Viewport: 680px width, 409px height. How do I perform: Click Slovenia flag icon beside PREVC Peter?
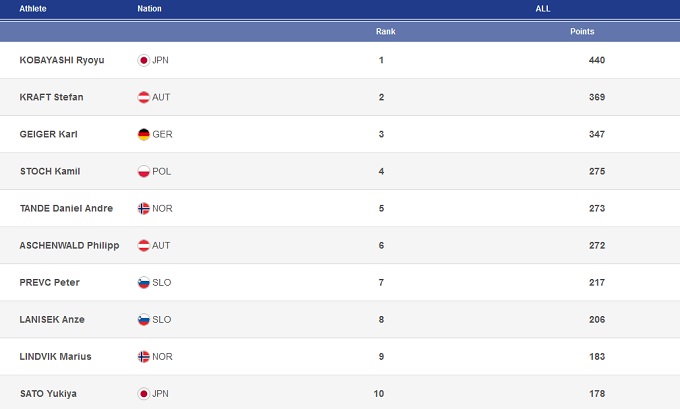[x=143, y=282]
